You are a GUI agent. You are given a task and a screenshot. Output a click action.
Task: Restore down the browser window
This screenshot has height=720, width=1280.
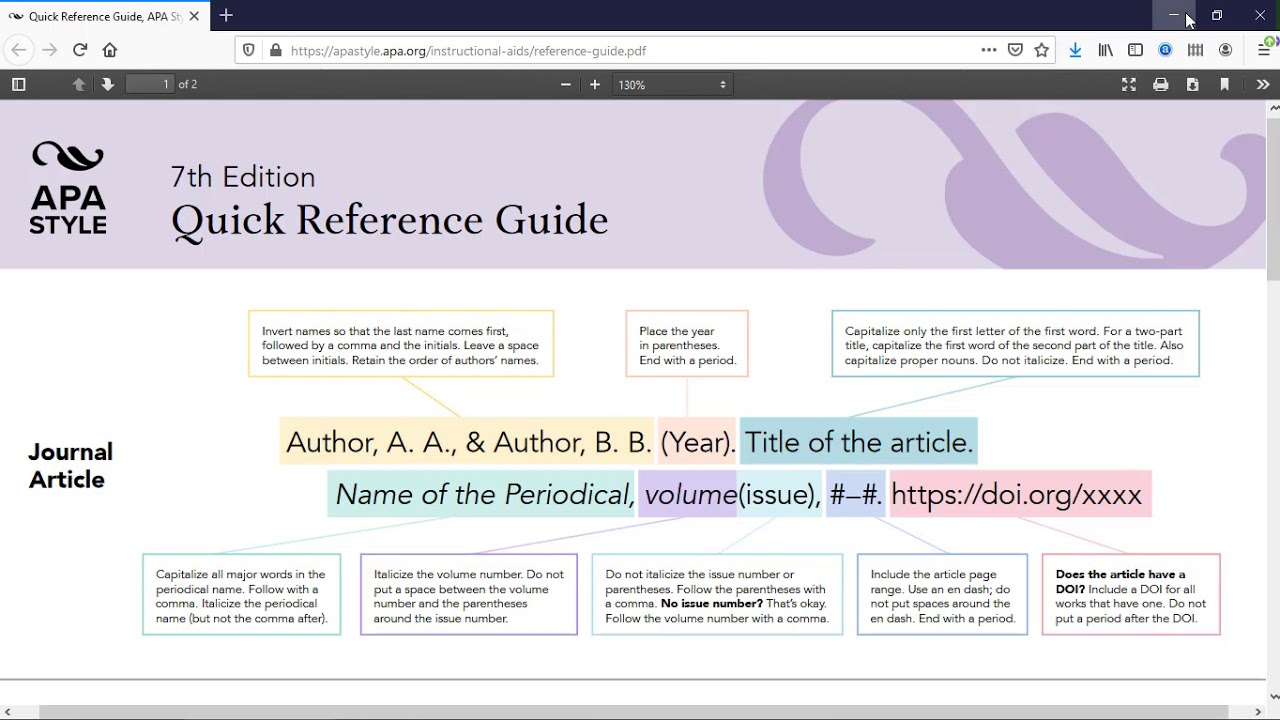click(1217, 16)
